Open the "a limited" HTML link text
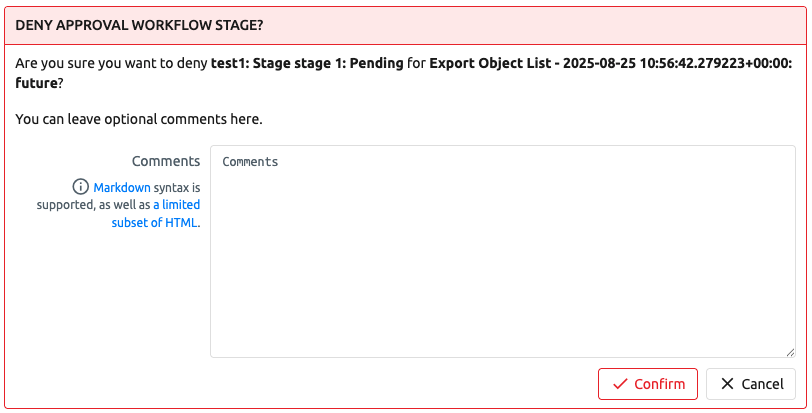Screen dimensions: 812x413 point(176,205)
